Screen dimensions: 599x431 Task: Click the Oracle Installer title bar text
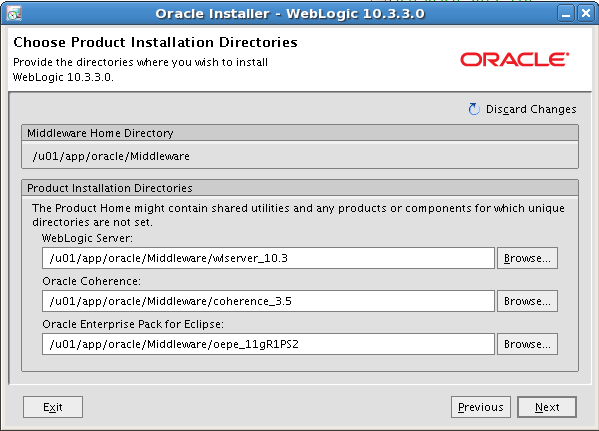point(290,14)
